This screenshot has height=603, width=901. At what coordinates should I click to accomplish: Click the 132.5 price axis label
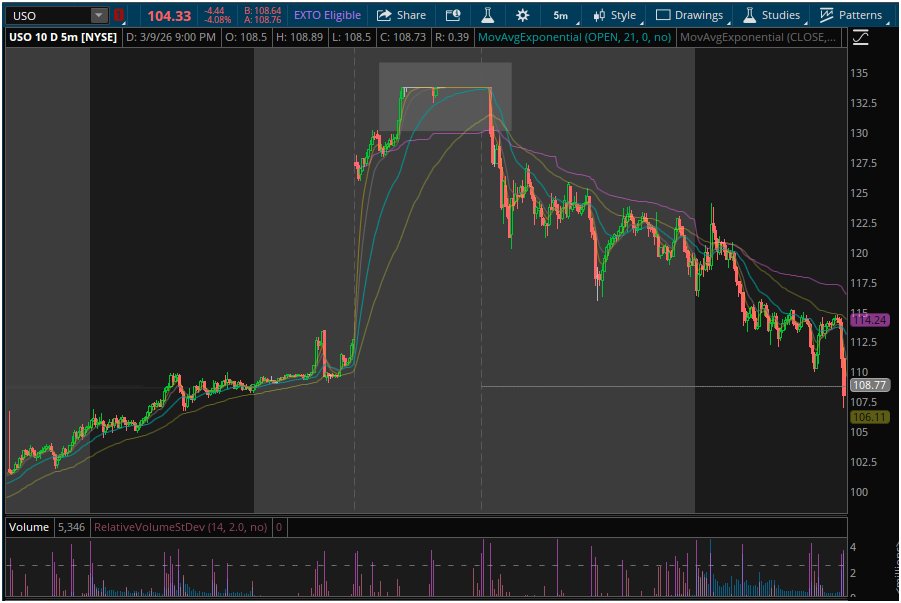coord(864,103)
